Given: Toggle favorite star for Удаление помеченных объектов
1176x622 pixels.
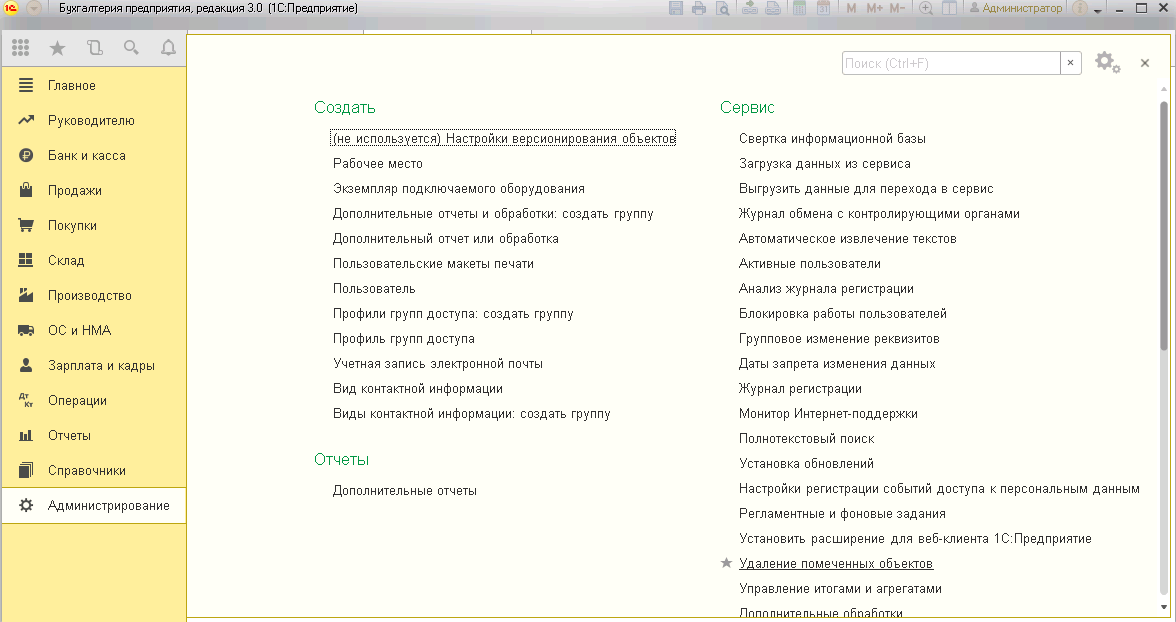Looking at the screenshot, I should pos(725,563).
